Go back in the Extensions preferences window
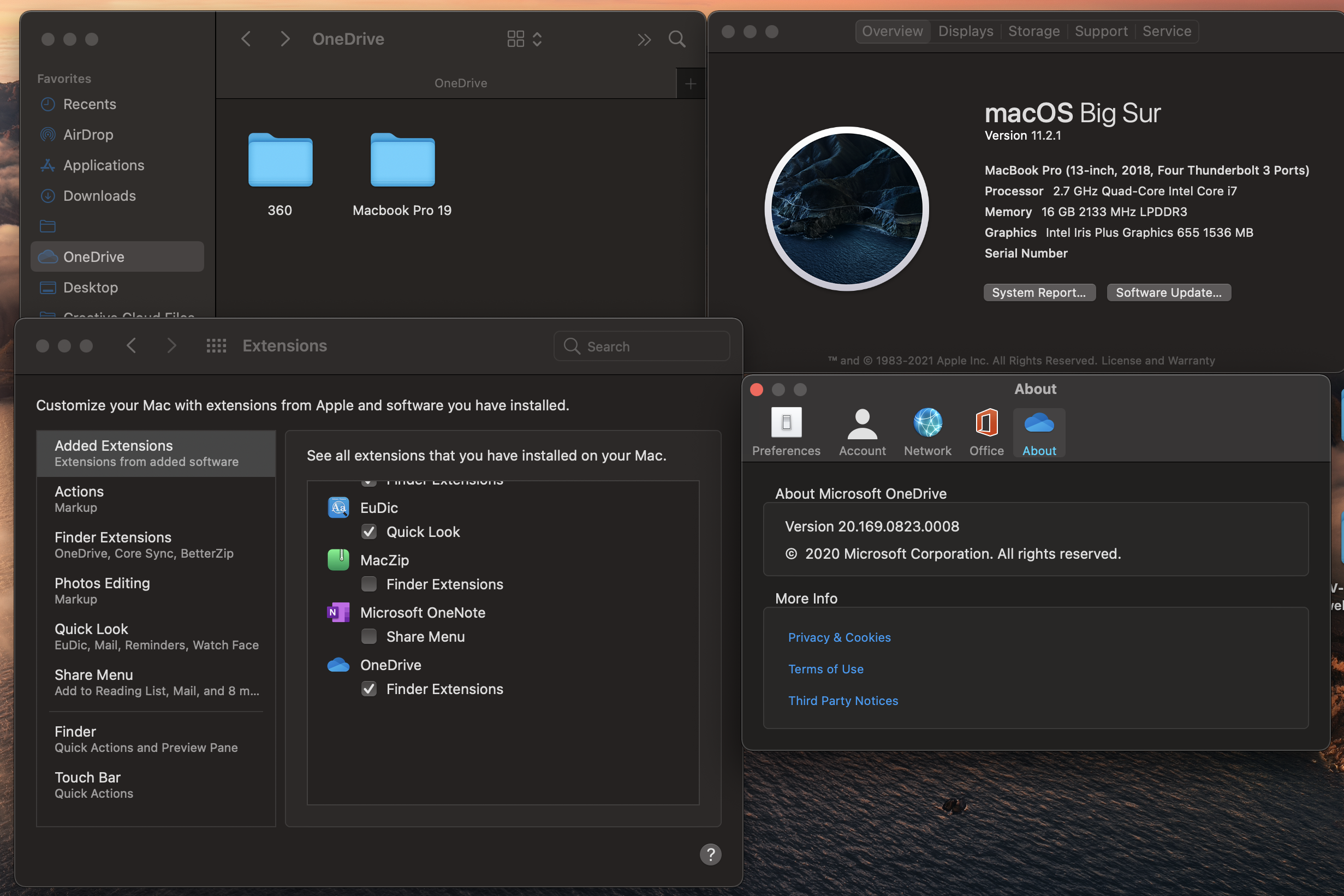The height and width of the screenshot is (896, 1344). [132, 346]
